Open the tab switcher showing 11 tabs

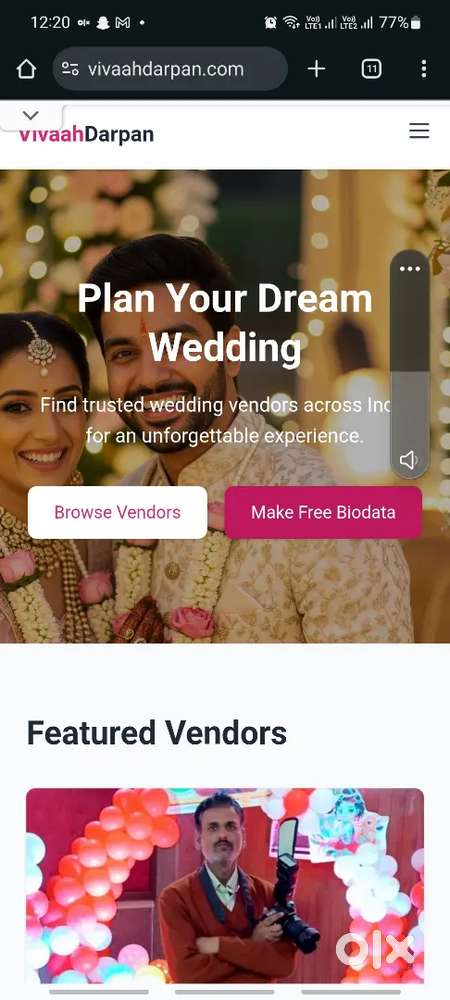pos(372,69)
